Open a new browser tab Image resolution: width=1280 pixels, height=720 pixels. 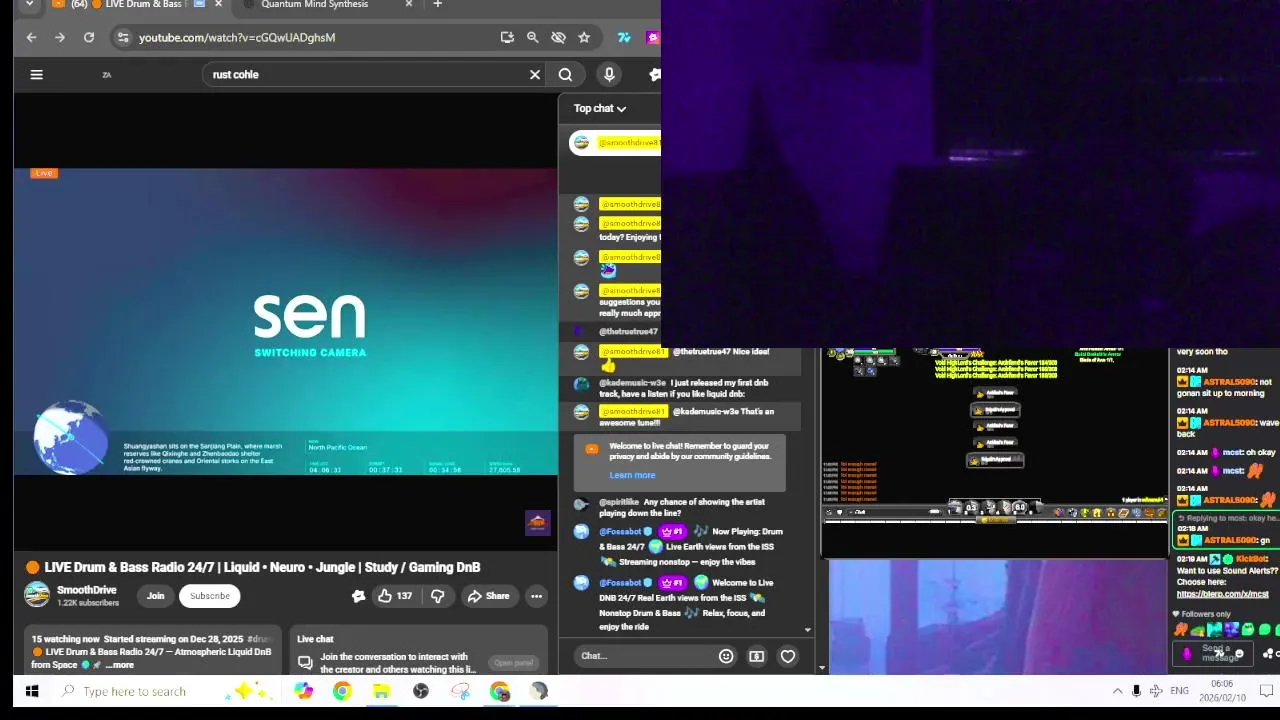[x=437, y=4]
